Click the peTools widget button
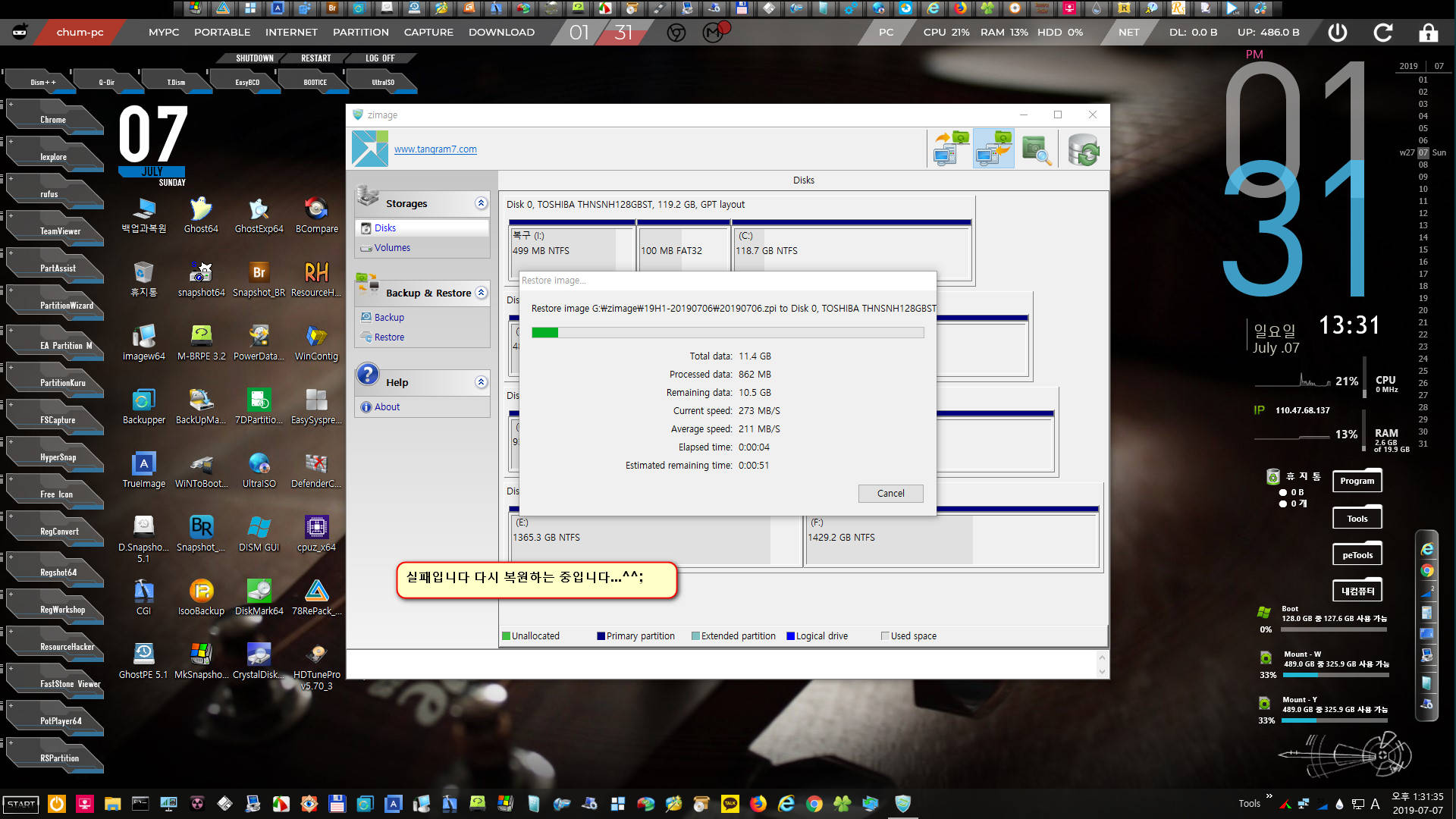Screen dimensions: 1456x819 pos(1357,555)
